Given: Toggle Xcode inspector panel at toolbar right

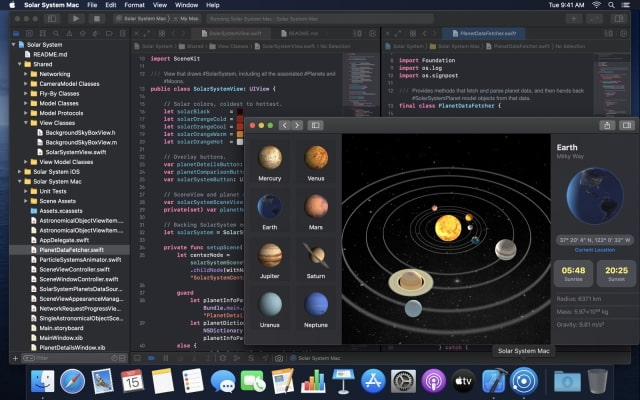Looking at the screenshot, I should tap(619, 18).
